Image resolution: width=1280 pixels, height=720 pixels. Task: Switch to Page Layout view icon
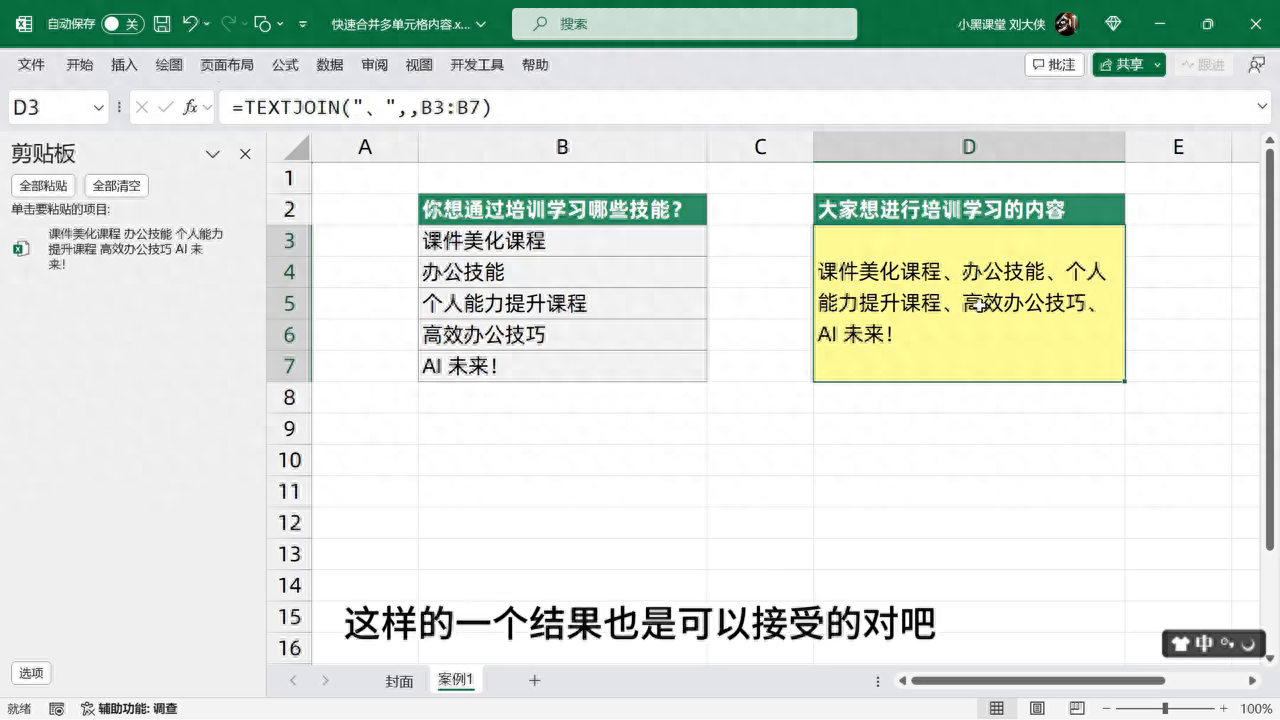[x=1036, y=708]
